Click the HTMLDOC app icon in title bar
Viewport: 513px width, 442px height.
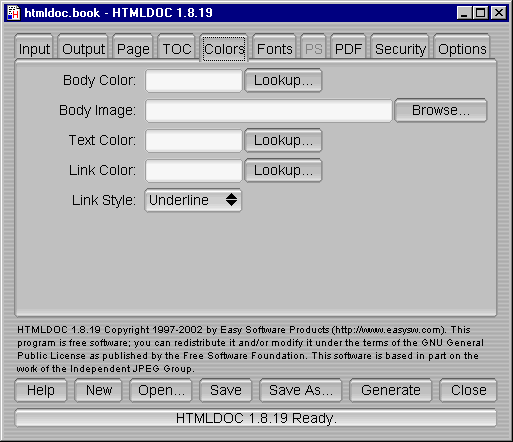pyautogui.click(x=13, y=13)
